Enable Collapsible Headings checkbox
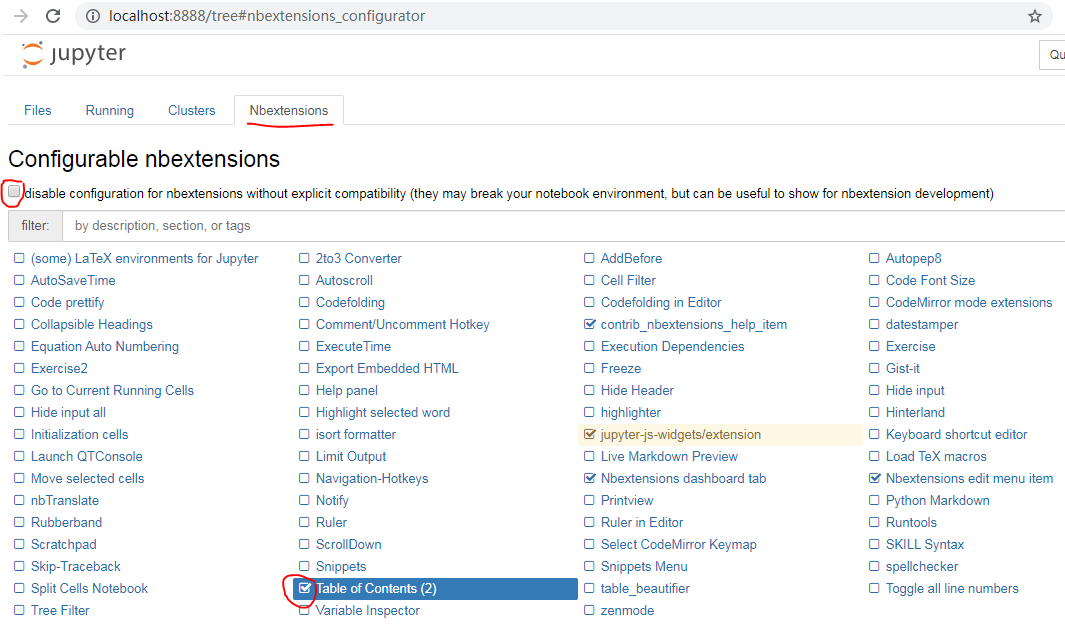This screenshot has width=1065, height=631. point(19,324)
